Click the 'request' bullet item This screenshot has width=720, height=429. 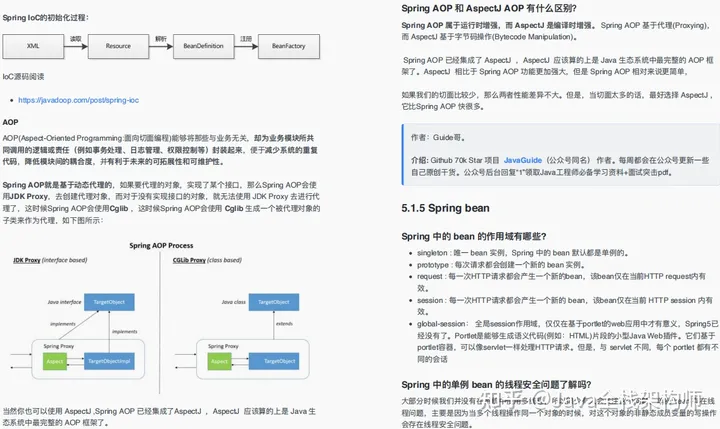pos(561,282)
